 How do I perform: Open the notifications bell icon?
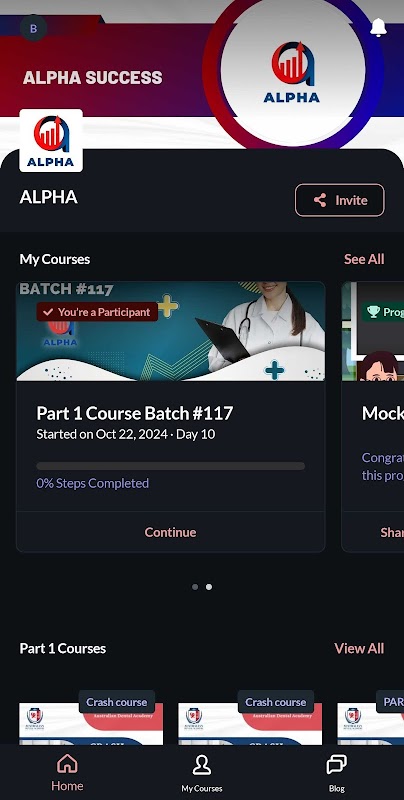coord(378,28)
